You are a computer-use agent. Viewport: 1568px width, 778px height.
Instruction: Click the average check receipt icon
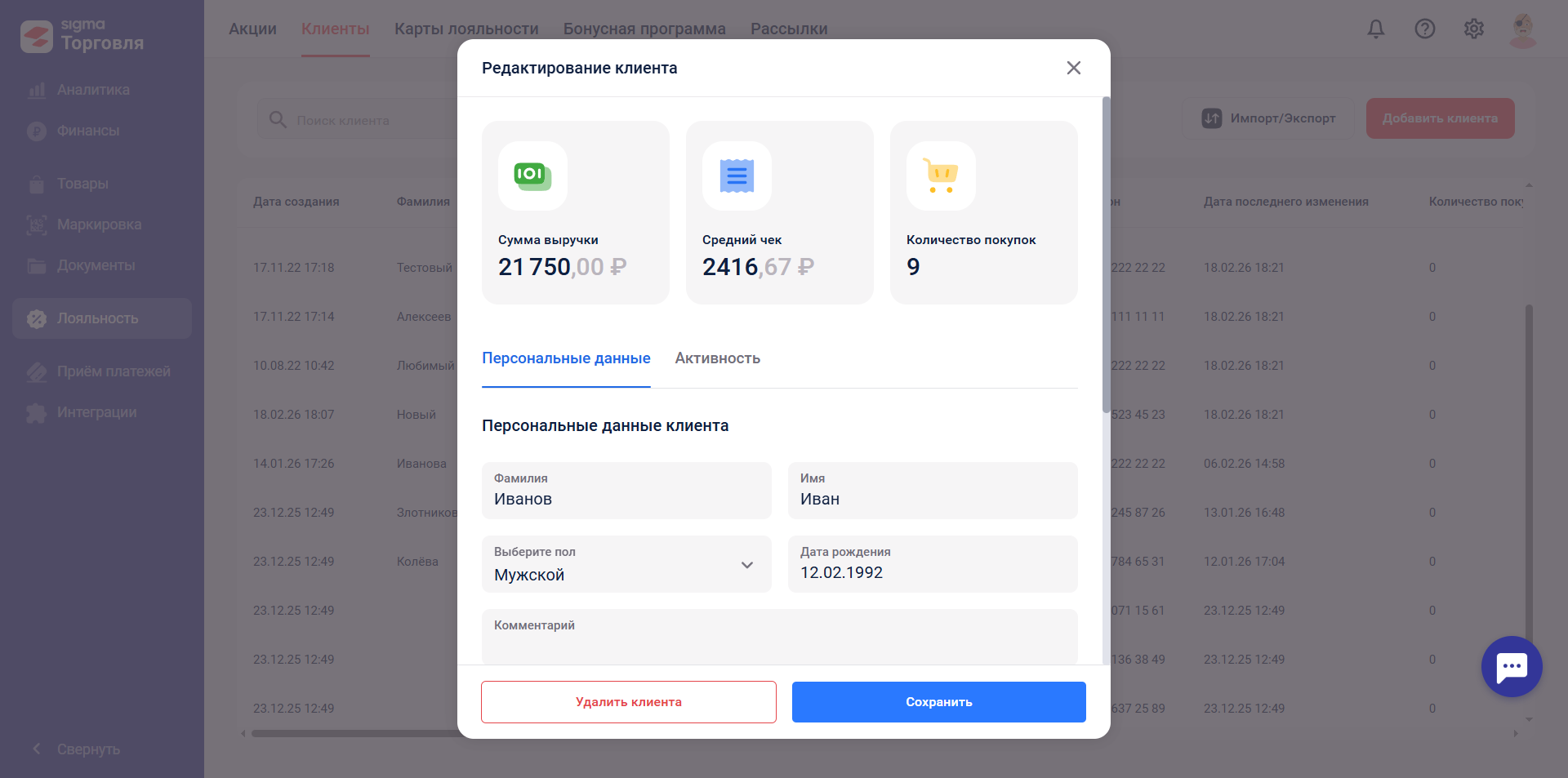[737, 176]
